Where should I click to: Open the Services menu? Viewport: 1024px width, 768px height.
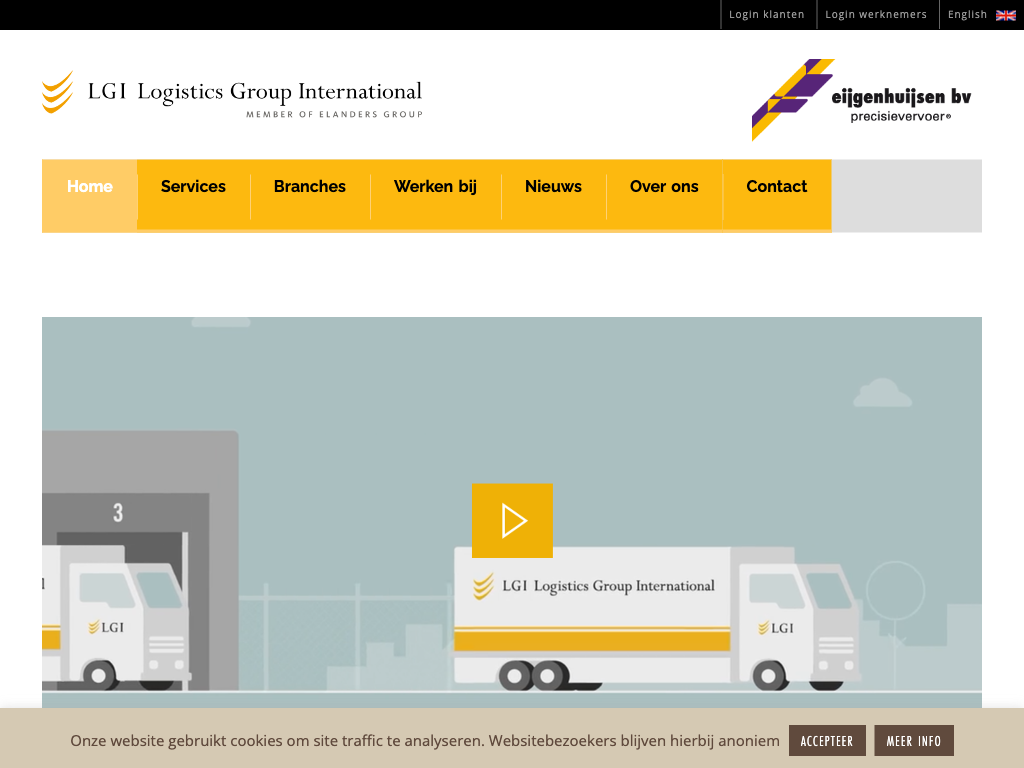point(193,187)
